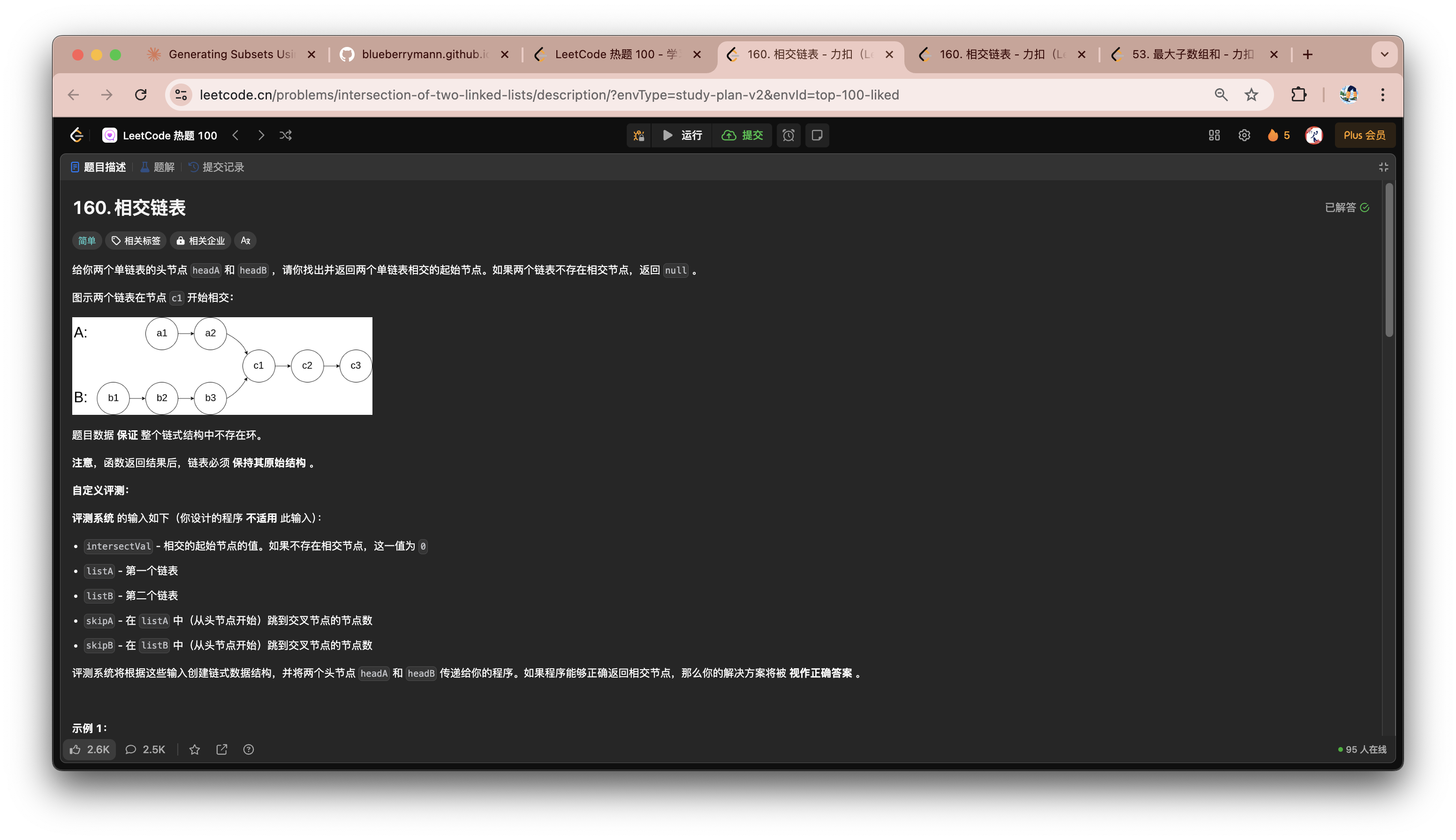
Task: Go forward in browser history
Action: point(106,95)
